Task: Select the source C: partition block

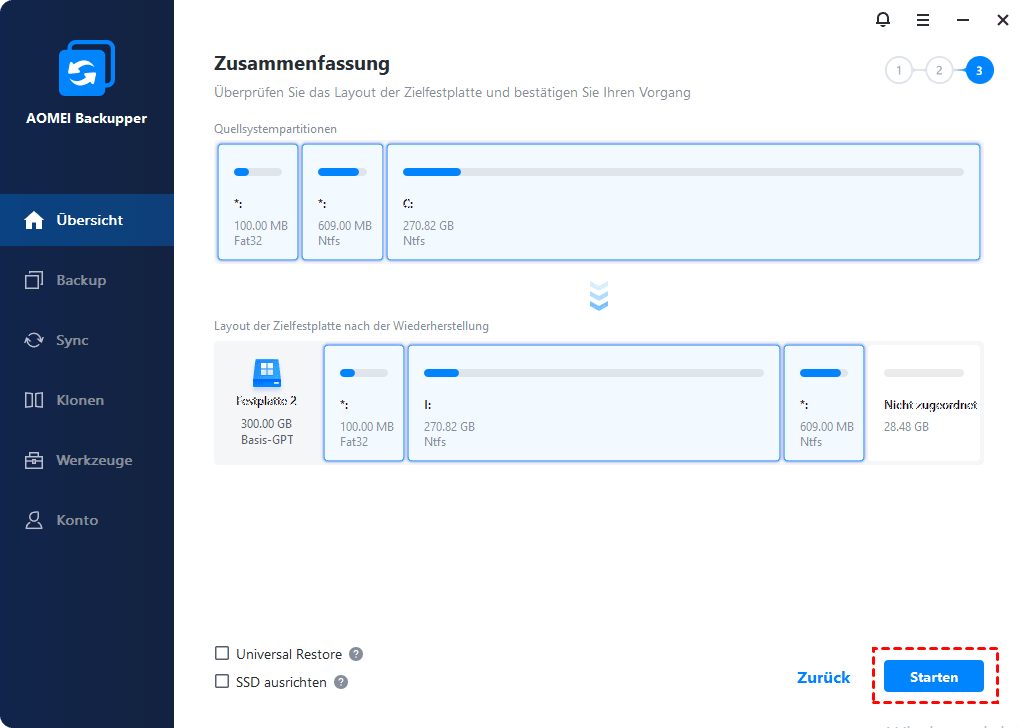Action: (x=683, y=202)
